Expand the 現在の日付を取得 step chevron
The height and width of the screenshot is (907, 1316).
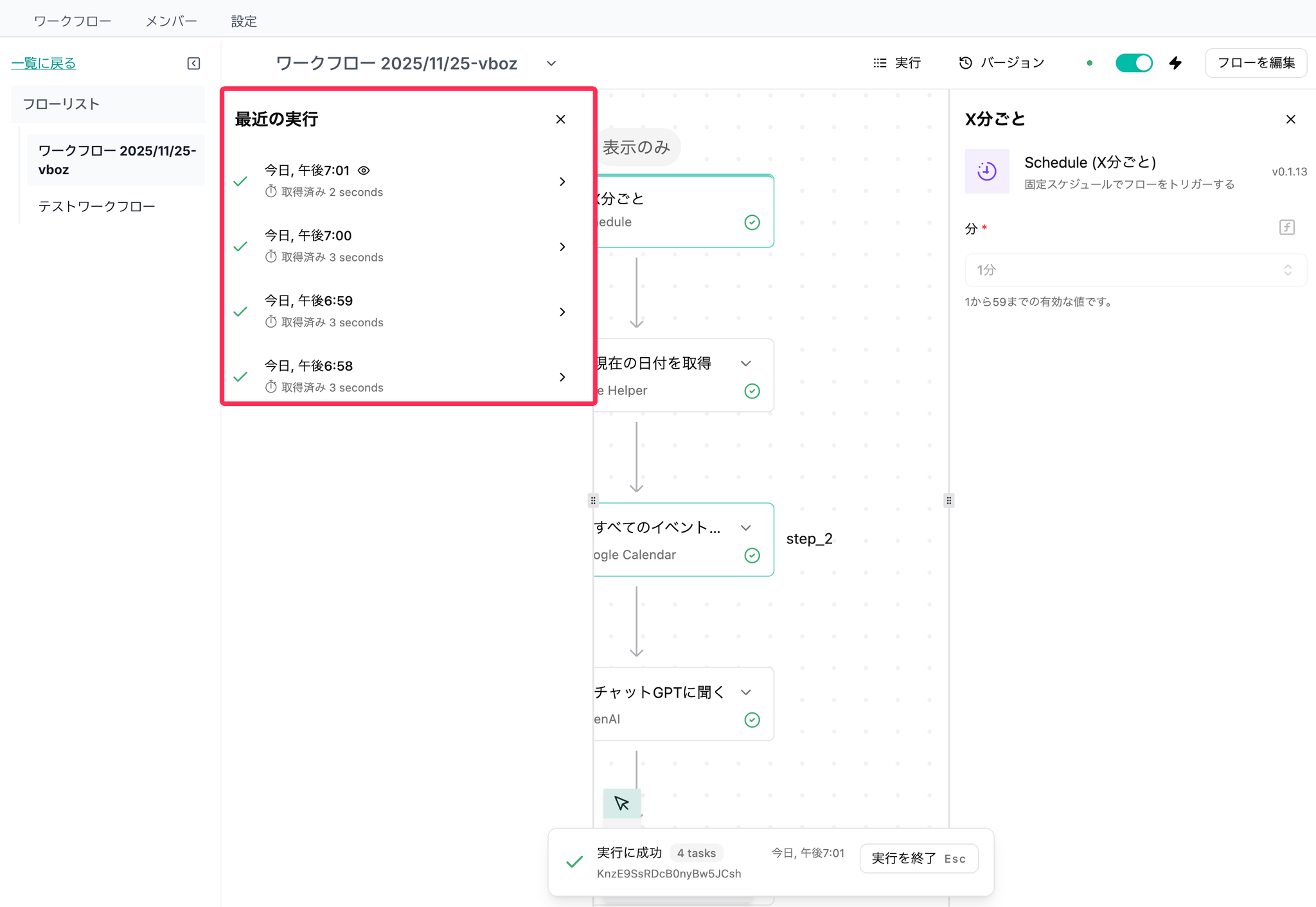(x=745, y=363)
